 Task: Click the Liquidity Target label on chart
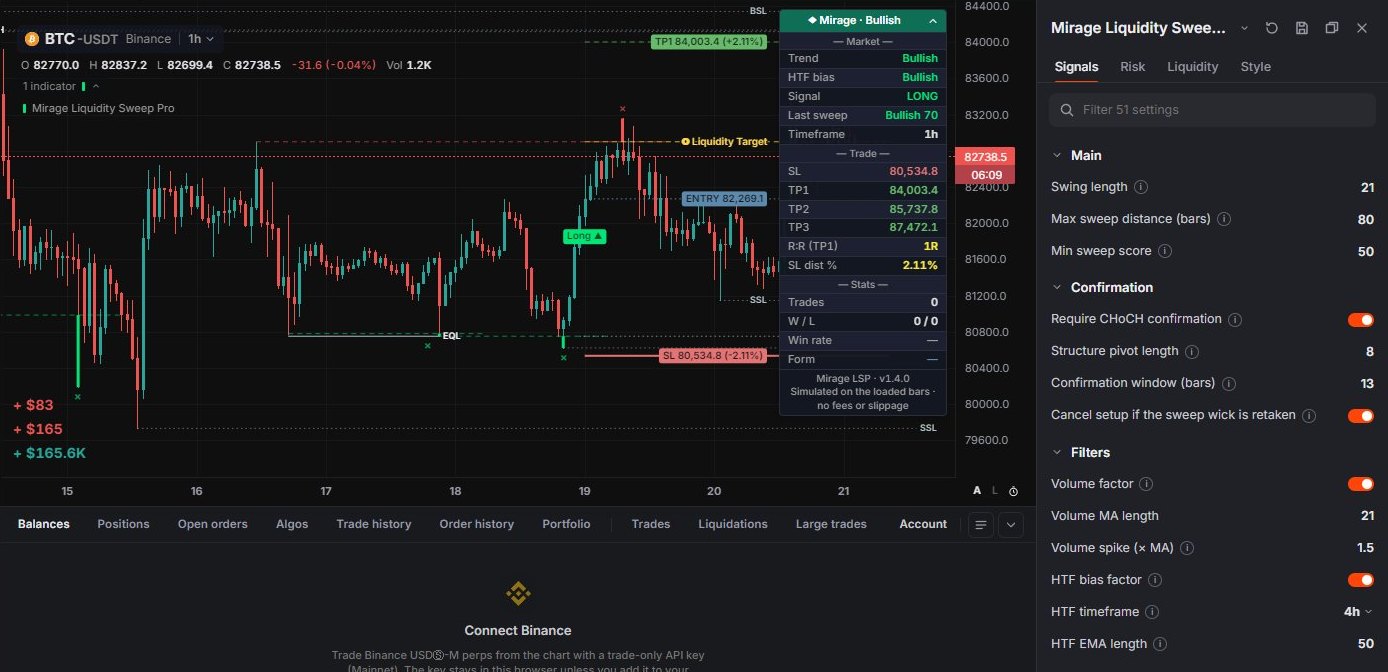pyautogui.click(x=724, y=142)
